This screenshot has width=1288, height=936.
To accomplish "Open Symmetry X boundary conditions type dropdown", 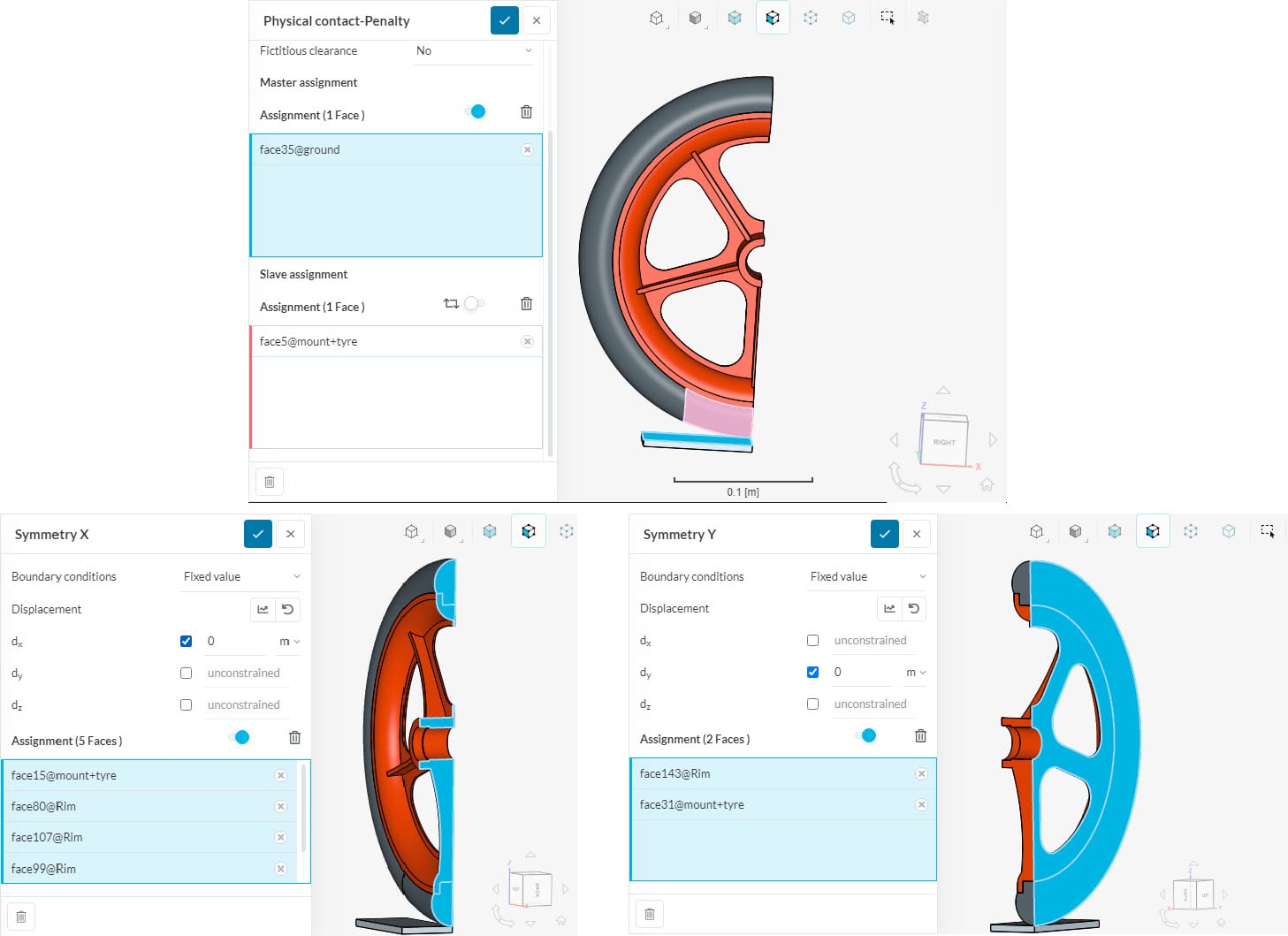I will pos(240,576).
